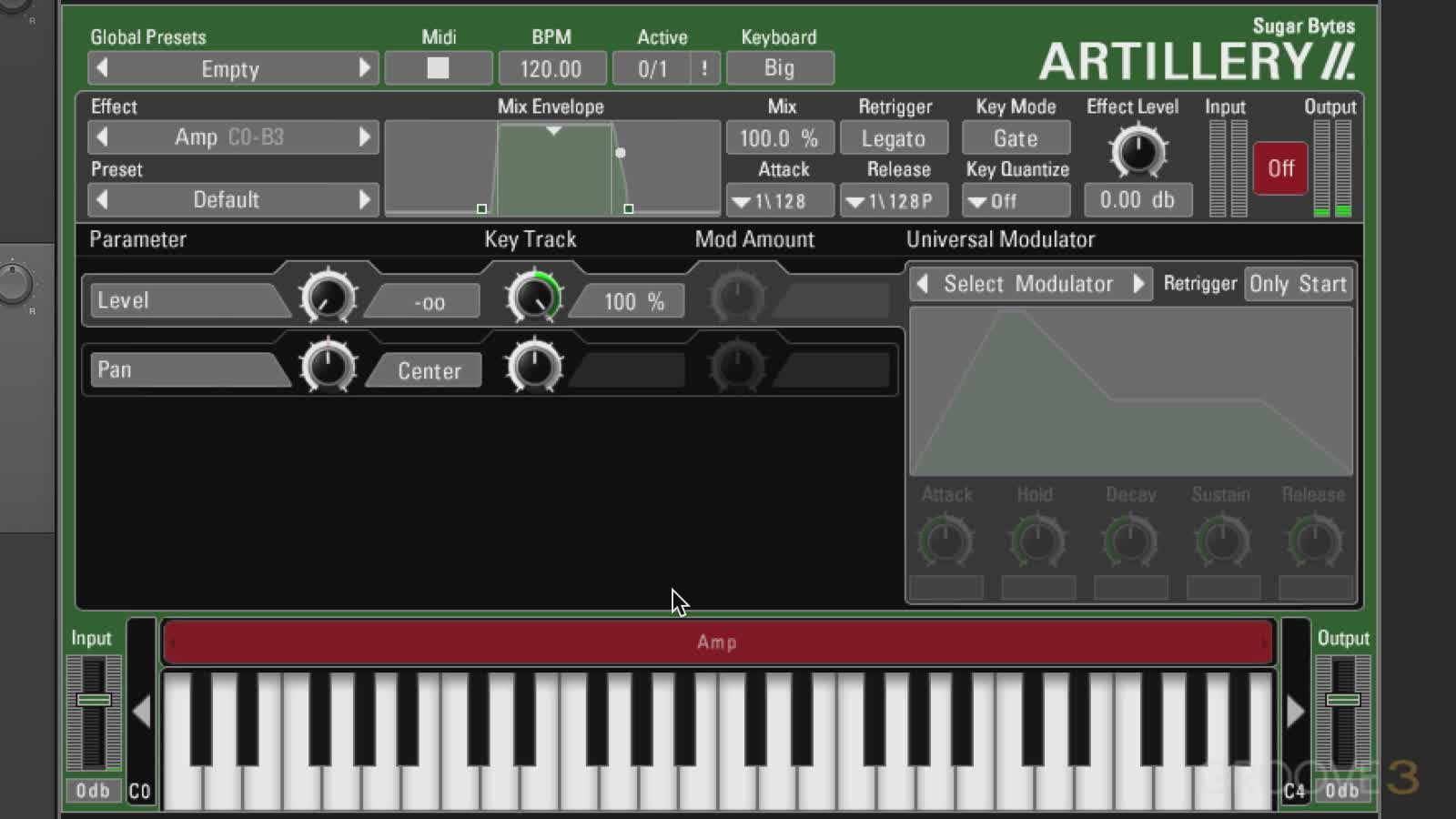Go to next global preset arrow
1456x819 pixels.
click(364, 68)
